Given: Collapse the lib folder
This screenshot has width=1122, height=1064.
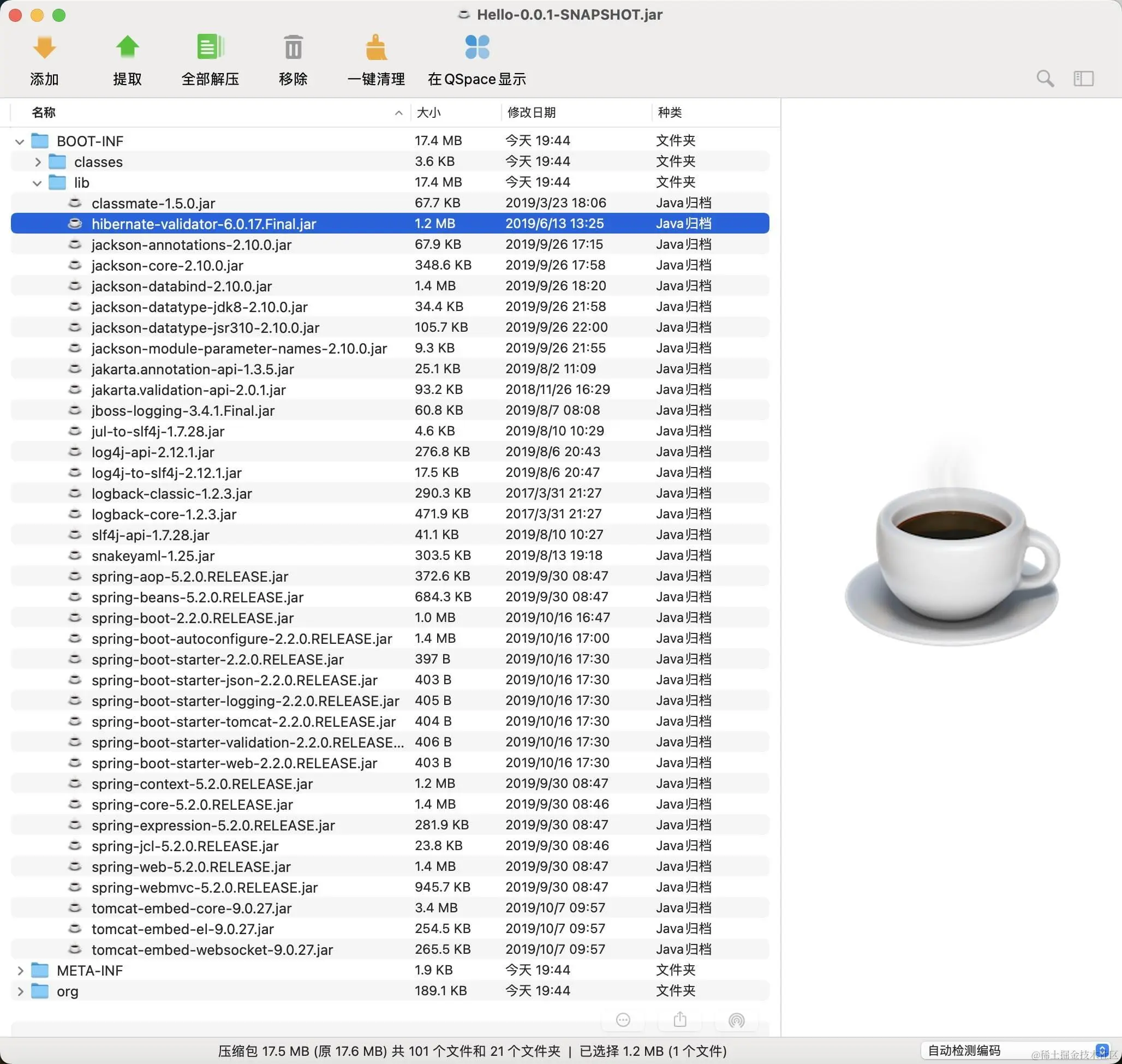Looking at the screenshot, I should [x=38, y=183].
